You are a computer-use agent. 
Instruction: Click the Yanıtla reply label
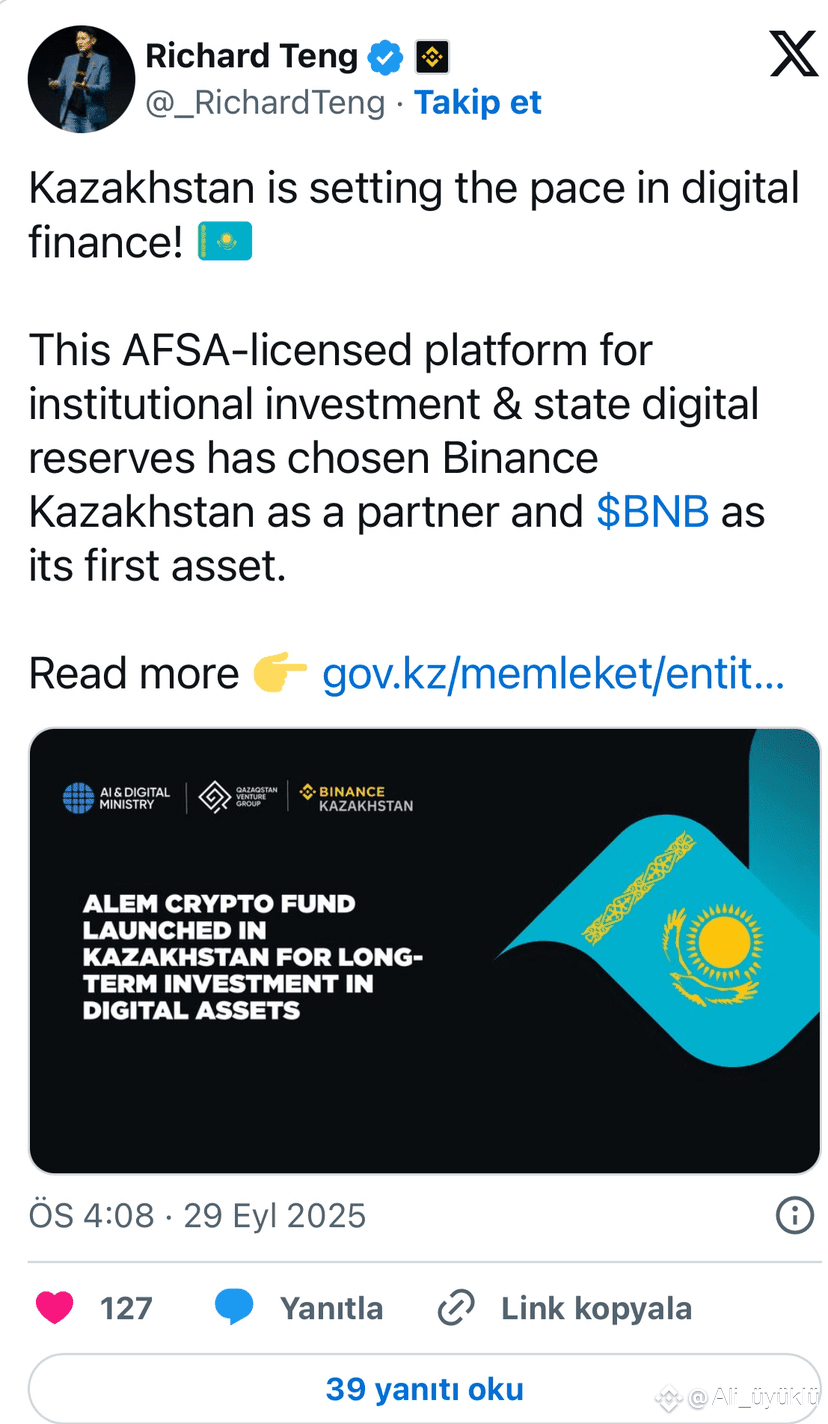coord(331,1308)
